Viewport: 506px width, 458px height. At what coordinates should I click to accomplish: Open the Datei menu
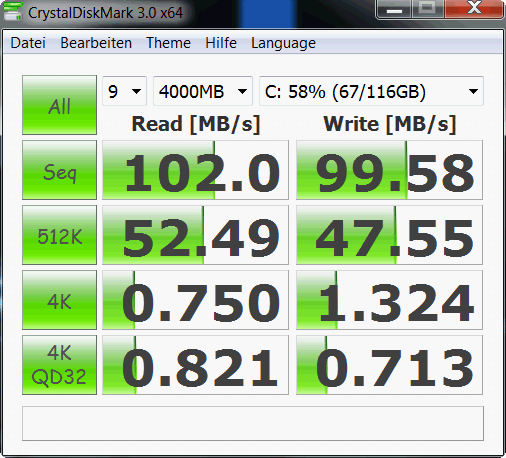click(x=28, y=43)
